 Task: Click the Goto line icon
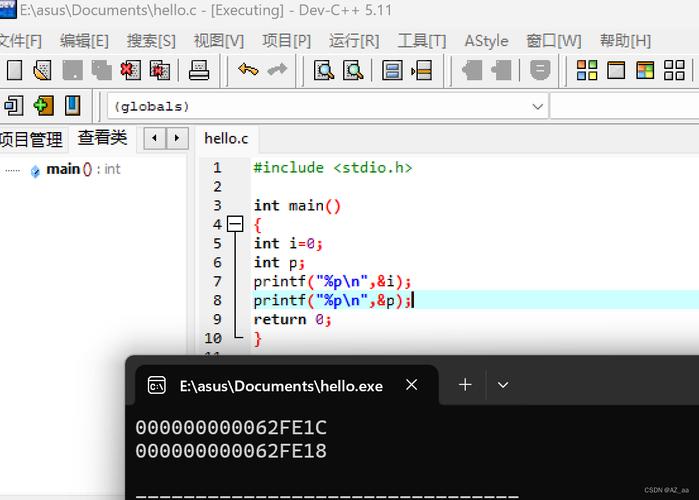[422, 70]
